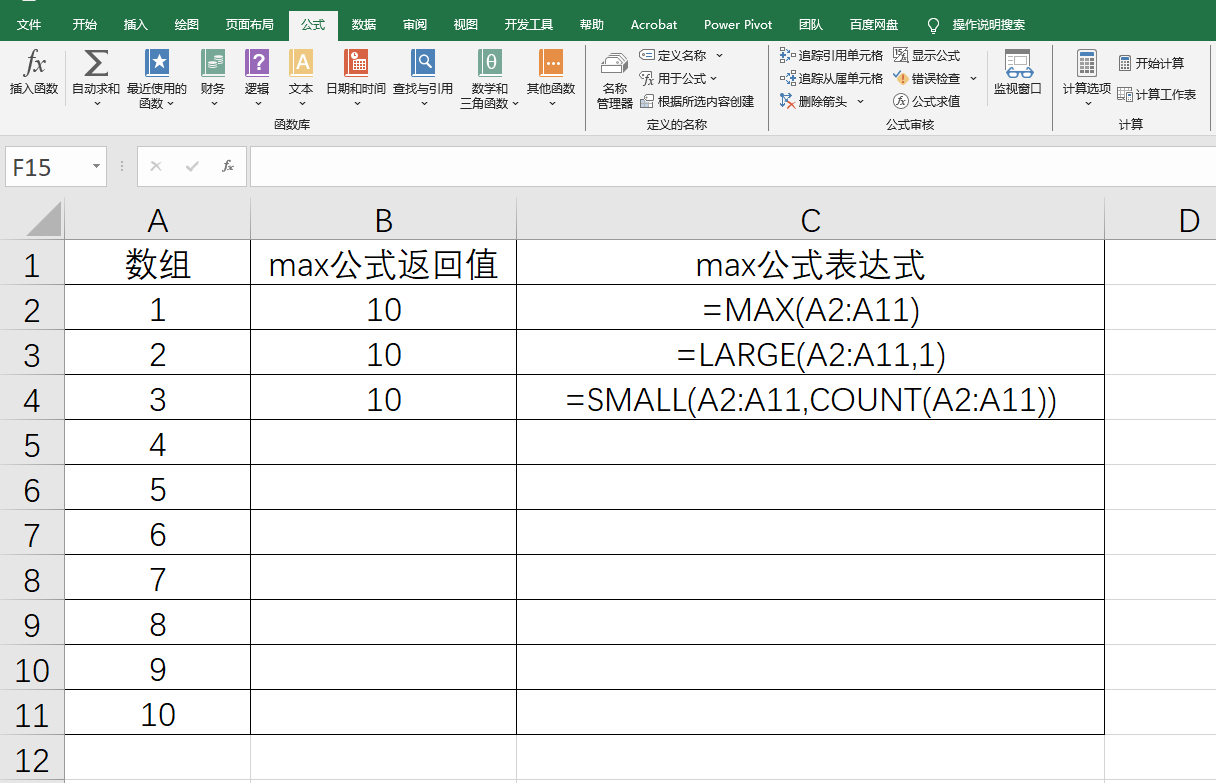Switch to the Review (审阅) tab
Viewport: 1216px width, 783px height.
point(415,25)
